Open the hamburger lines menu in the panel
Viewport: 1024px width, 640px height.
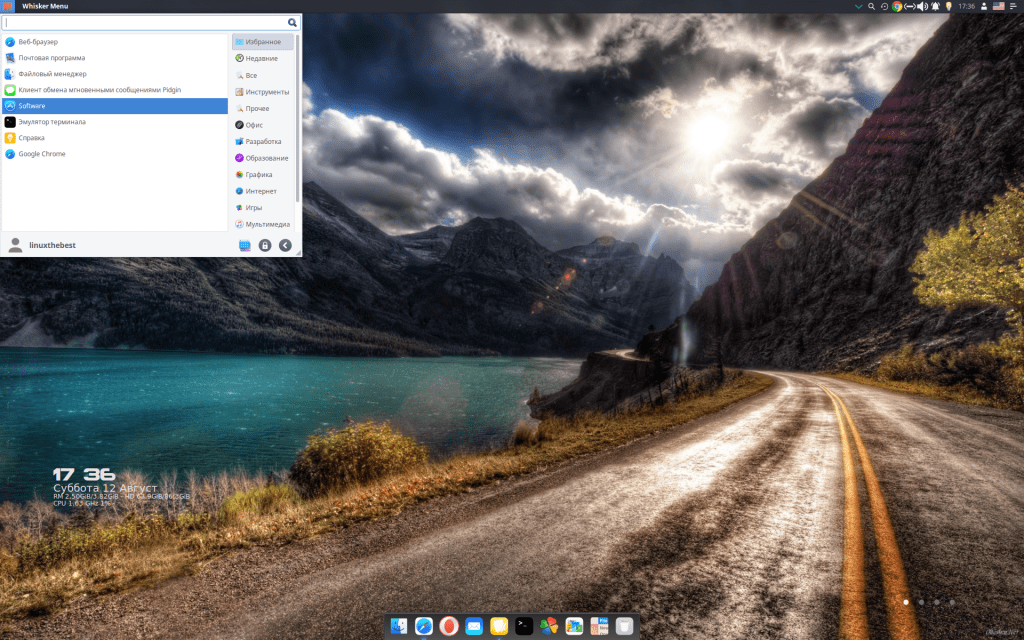1013,6
